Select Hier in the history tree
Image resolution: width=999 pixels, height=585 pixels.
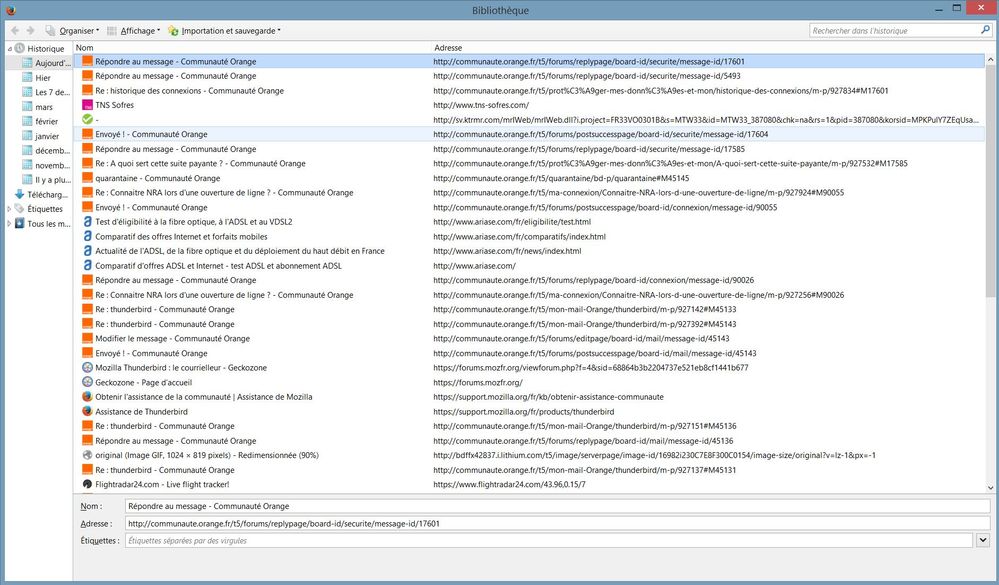tap(36, 78)
